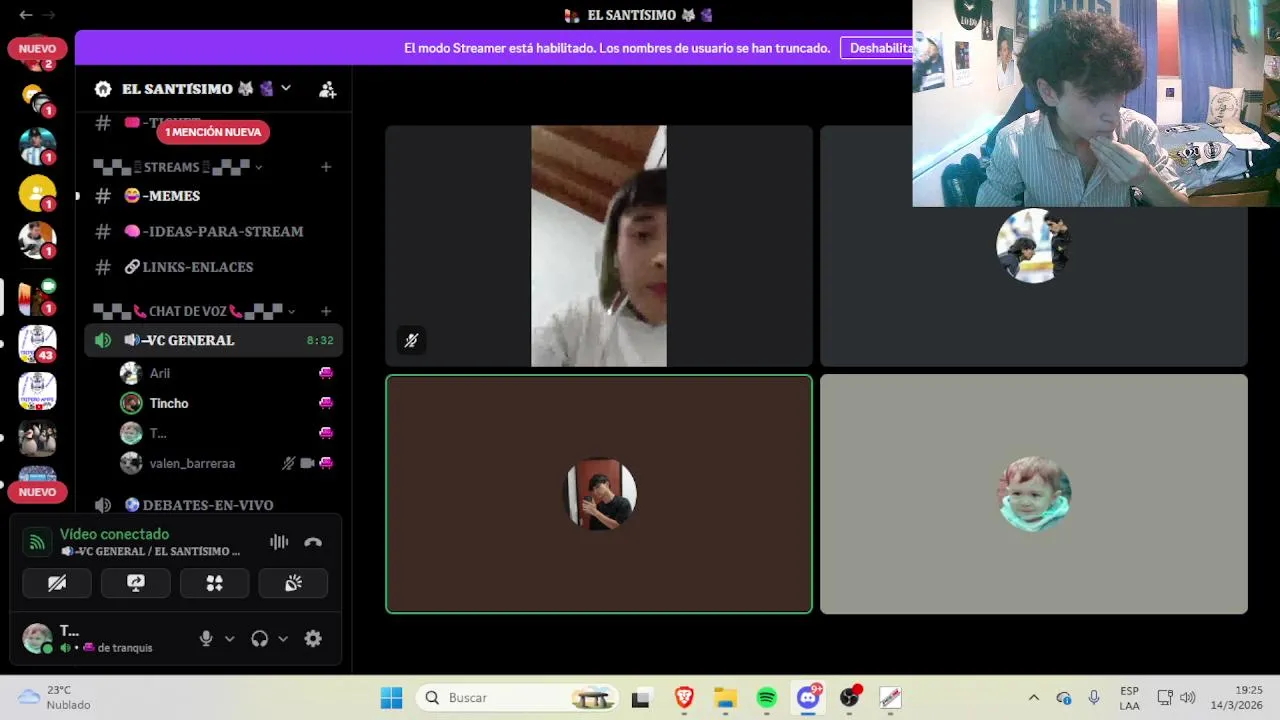The height and width of the screenshot is (720, 1280).
Task: Jump to the 1 MENCIÓN NUEVA
Action: tap(213, 132)
